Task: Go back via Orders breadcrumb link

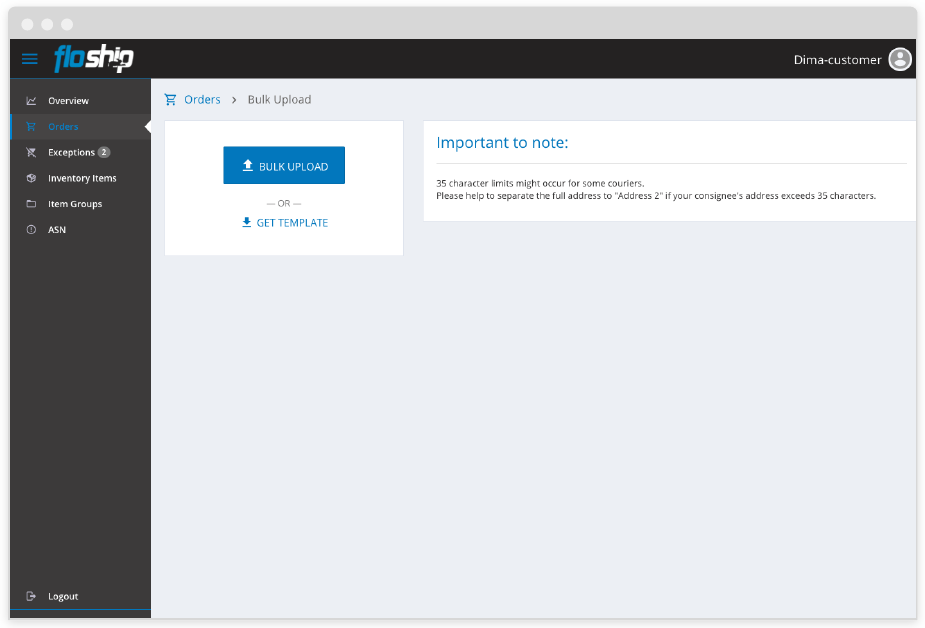Action: click(202, 100)
